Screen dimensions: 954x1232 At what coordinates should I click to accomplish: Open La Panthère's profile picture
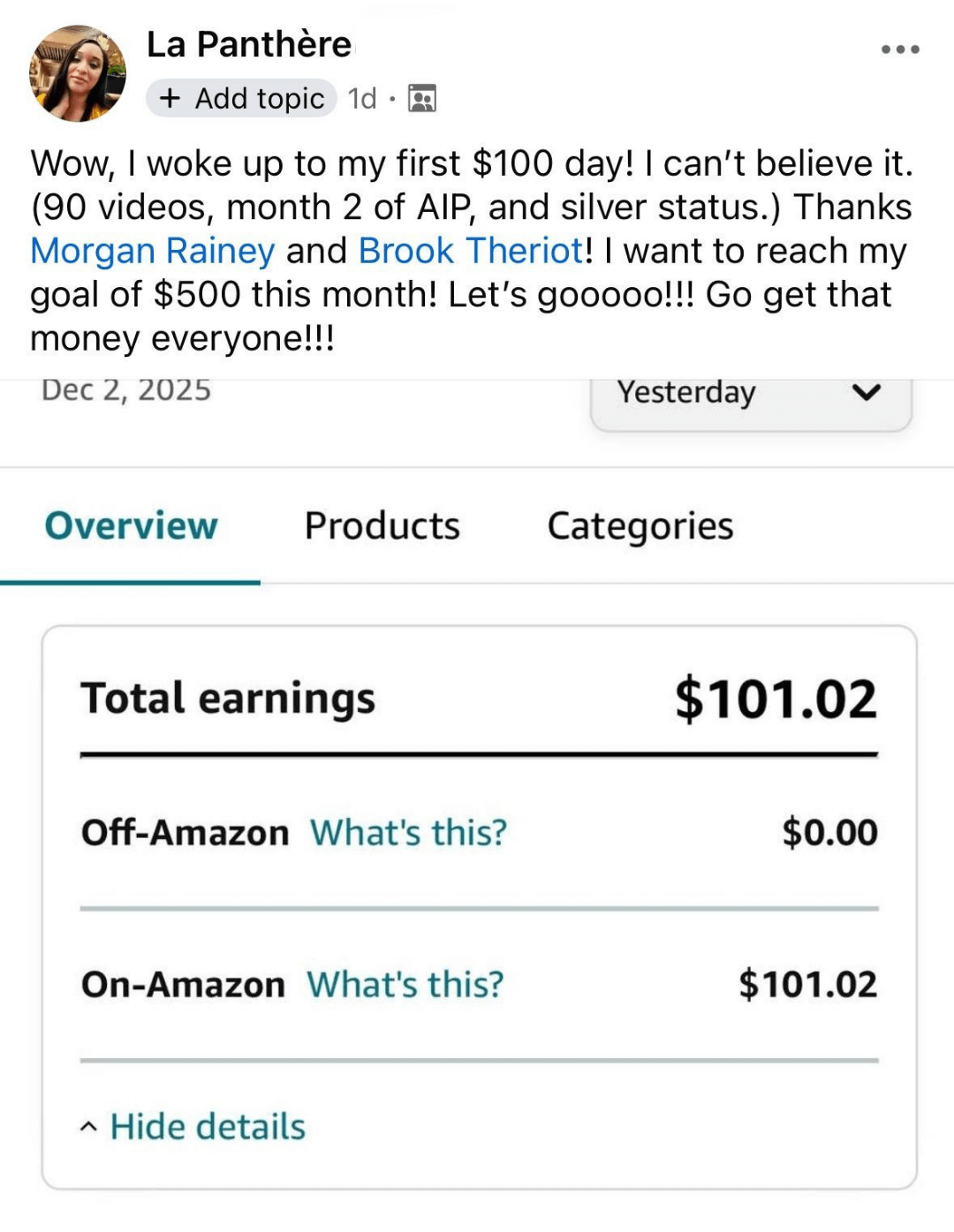point(78,73)
